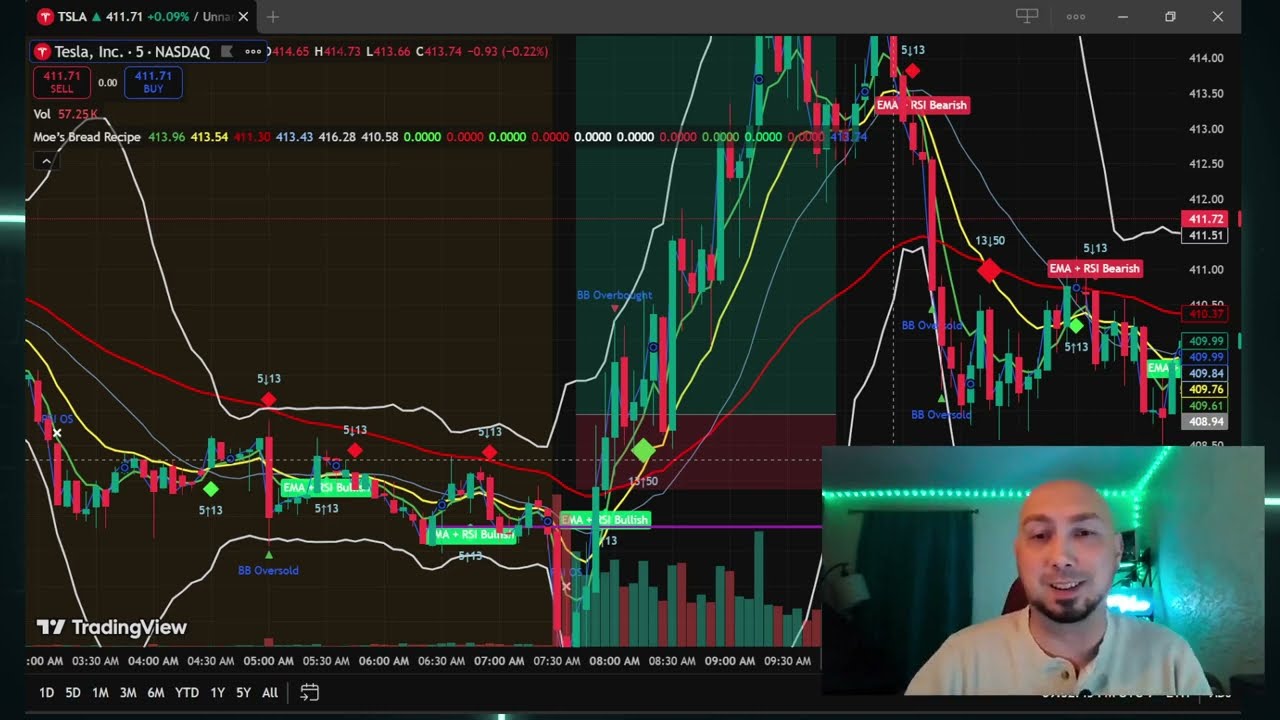
Task: Open the window layout icon in title bar
Action: (x=1027, y=16)
